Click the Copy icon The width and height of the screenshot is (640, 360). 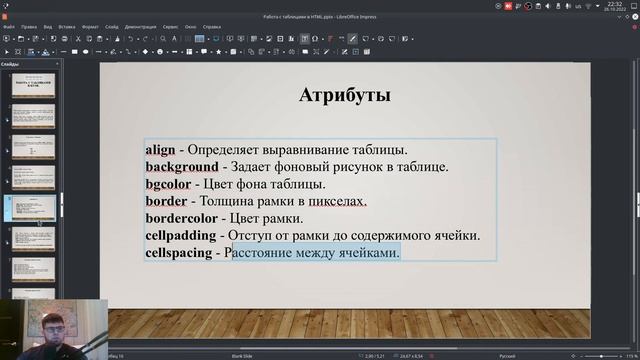click(x=89, y=39)
